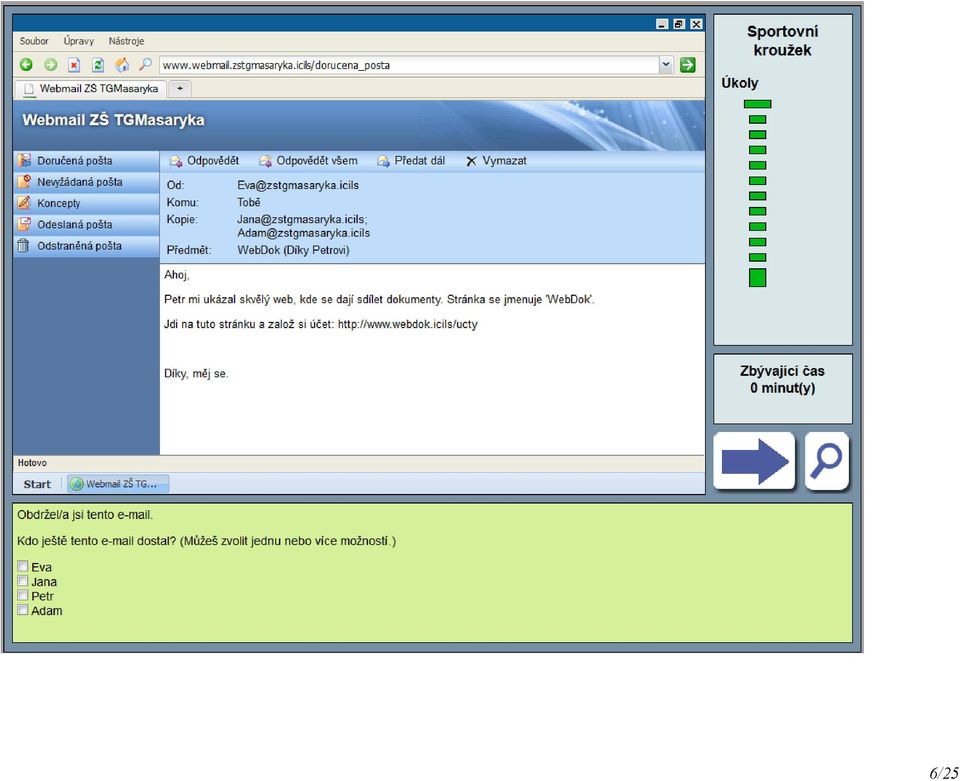The height and width of the screenshot is (781, 960).
Task: Minimize the browser window
Action: point(662,24)
